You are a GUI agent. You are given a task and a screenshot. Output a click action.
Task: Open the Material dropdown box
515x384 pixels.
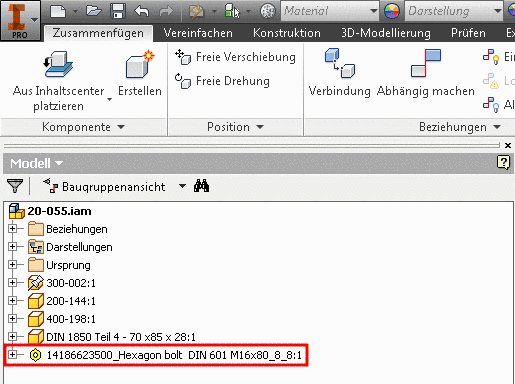click(x=329, y=11)
